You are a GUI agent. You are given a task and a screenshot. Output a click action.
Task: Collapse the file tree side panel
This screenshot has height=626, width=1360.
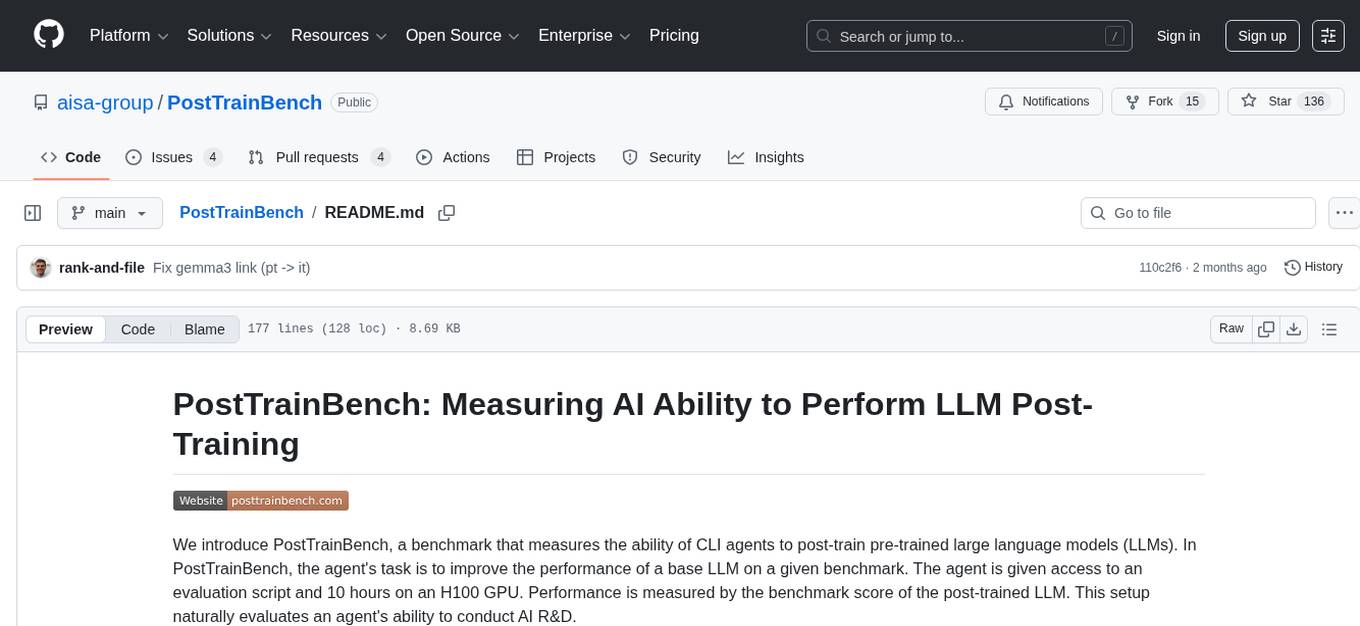coord(33,213)
